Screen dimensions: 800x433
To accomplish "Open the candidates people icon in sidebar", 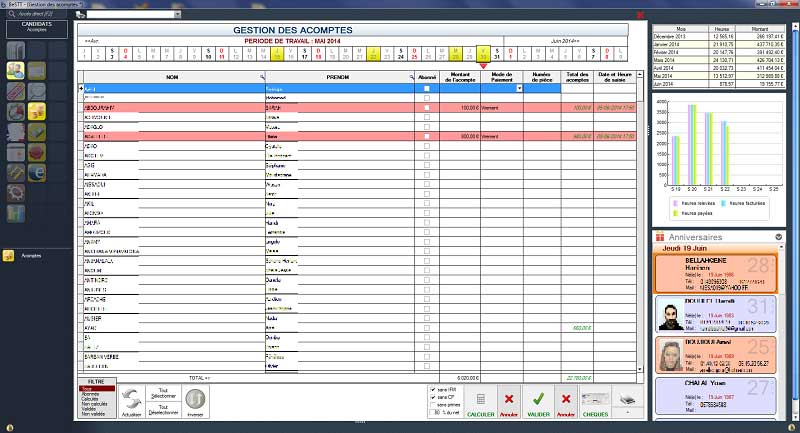I will pyautogui.click(x=16, y=70).
